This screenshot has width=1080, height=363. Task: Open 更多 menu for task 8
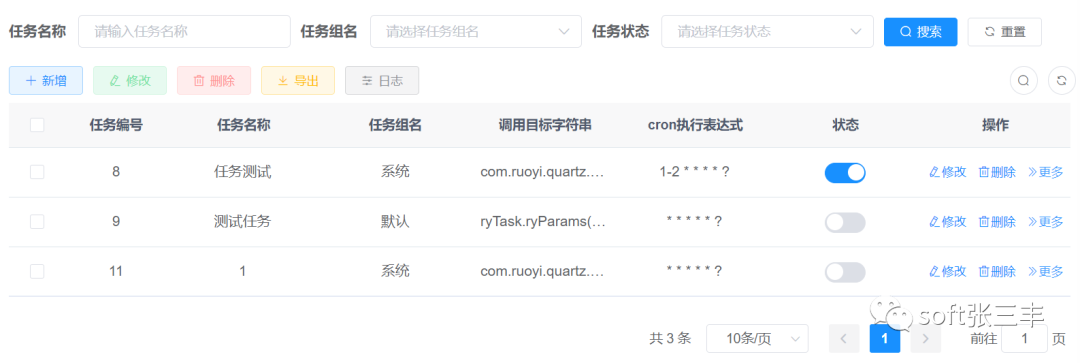(x=1046, y=172)
